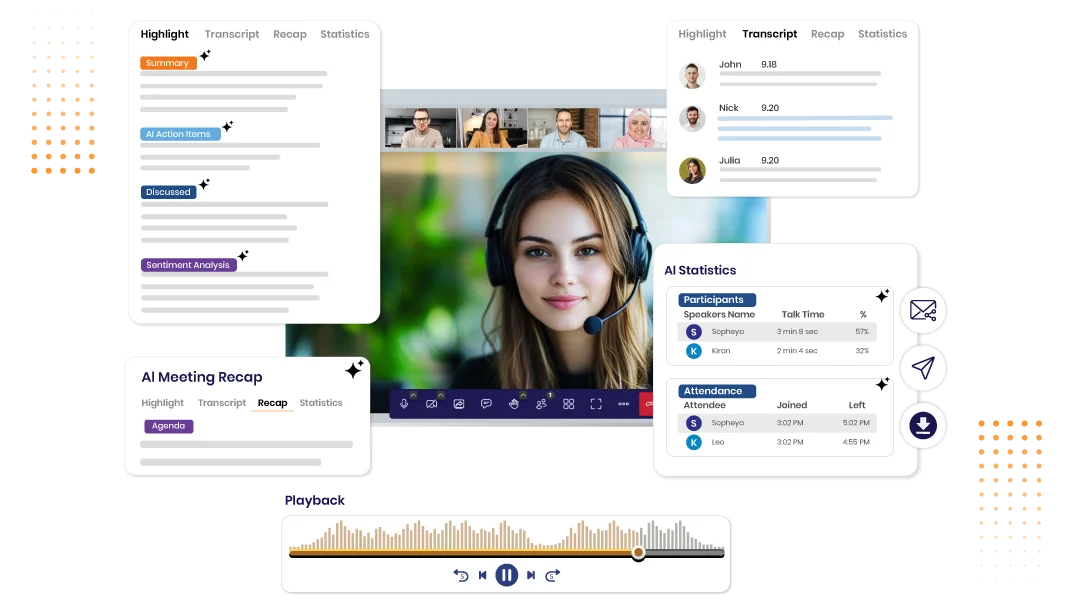Raise your hand in the meeting
Viewport: 1070px width, 613px height.
[x=514, y=404]
